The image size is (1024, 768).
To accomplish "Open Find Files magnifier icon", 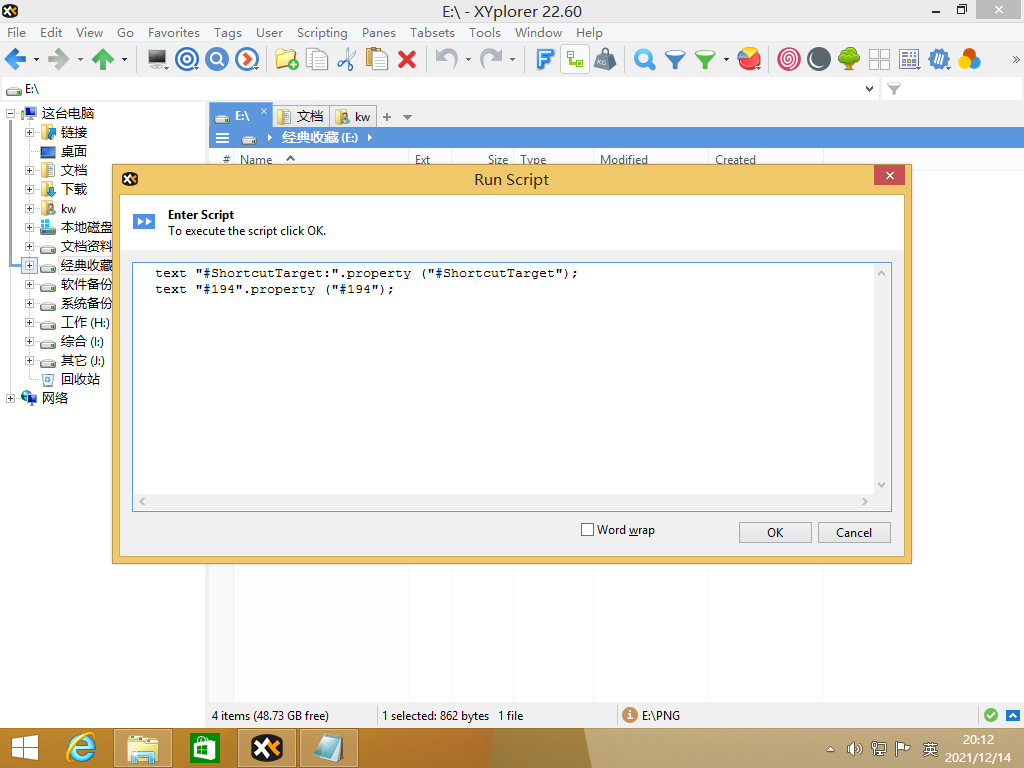I will click(645, 60).
